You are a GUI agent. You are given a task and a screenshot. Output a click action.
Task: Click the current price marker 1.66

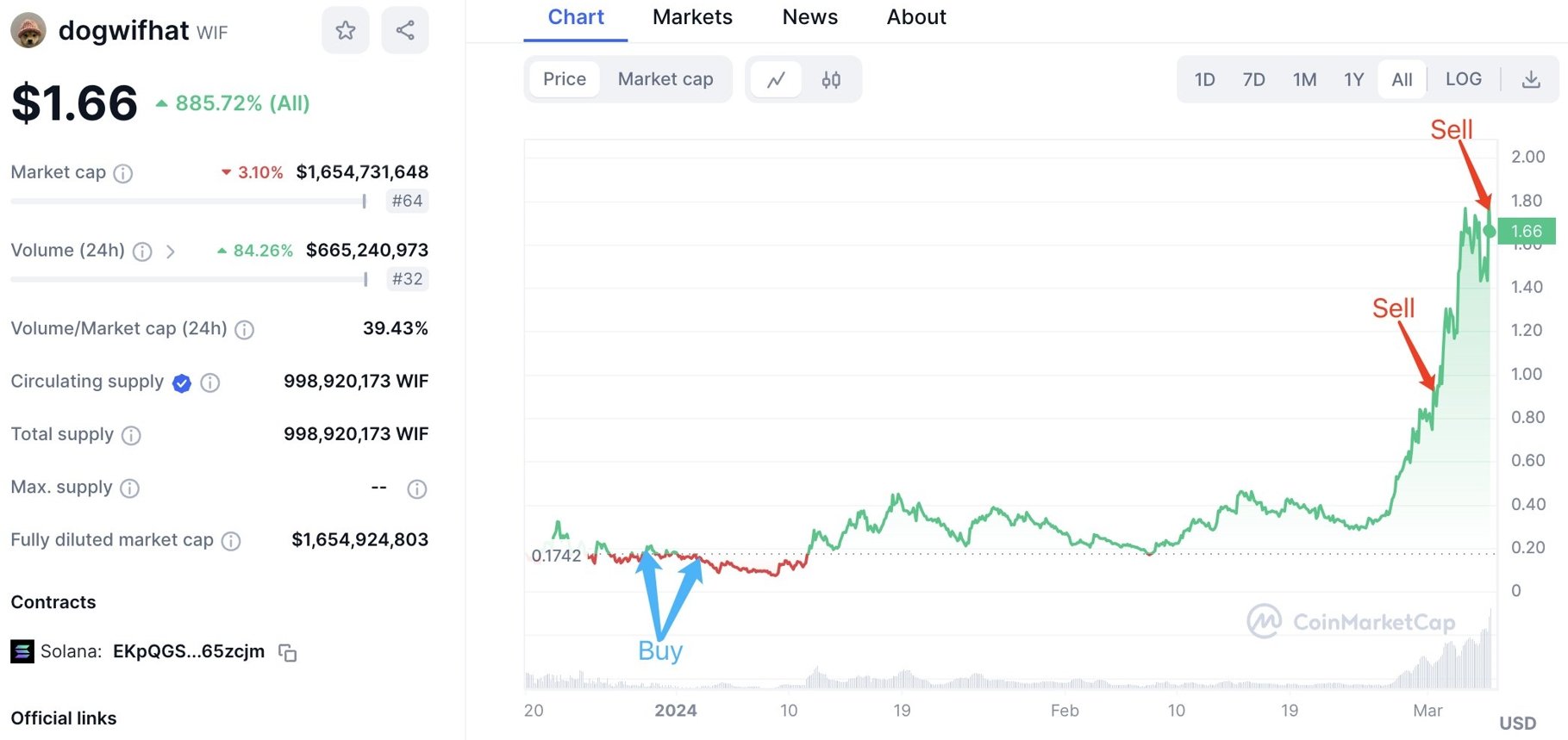tap(1526, 231)
